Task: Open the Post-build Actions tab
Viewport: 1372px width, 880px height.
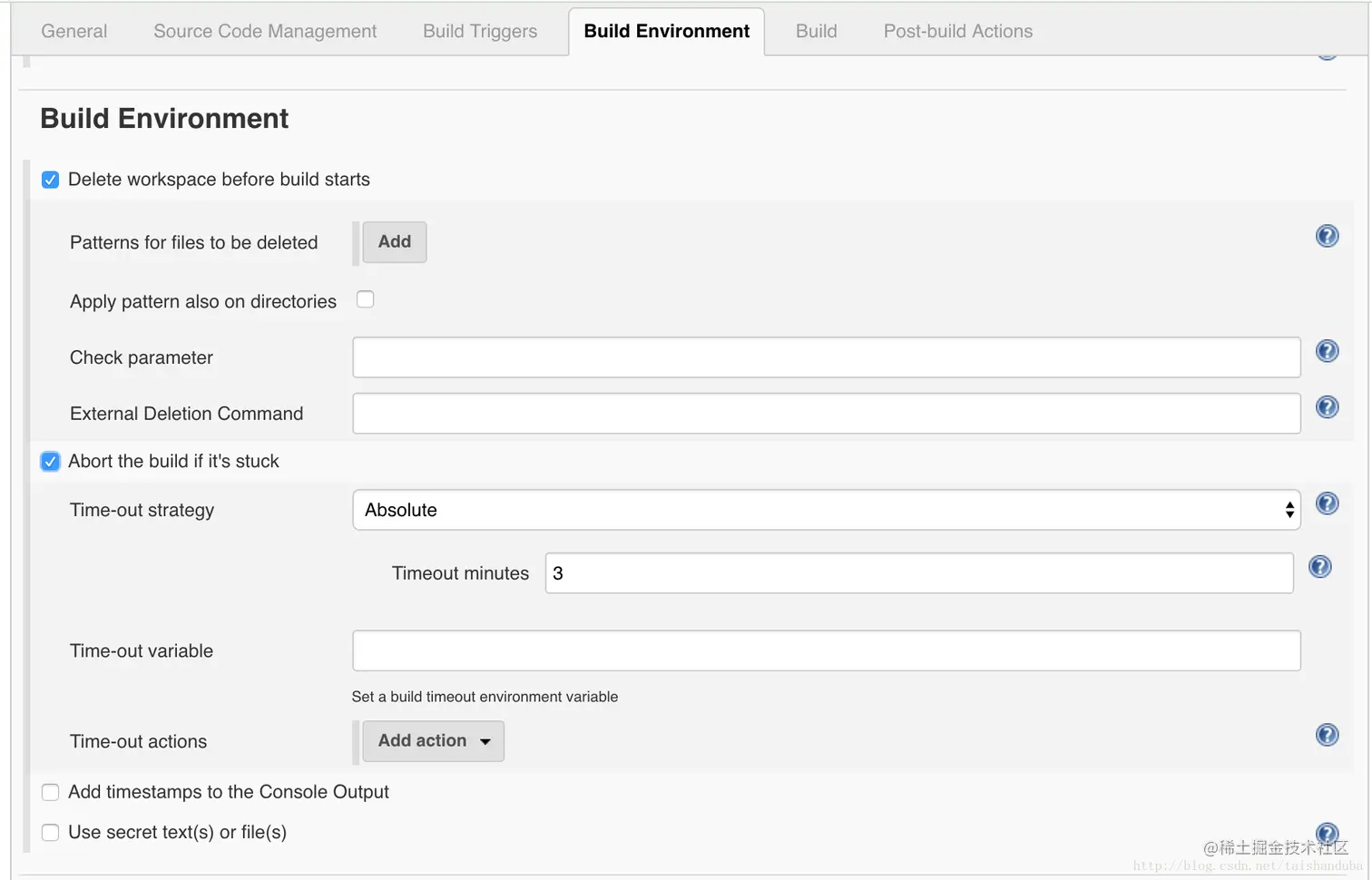Action: coord(958,31)
